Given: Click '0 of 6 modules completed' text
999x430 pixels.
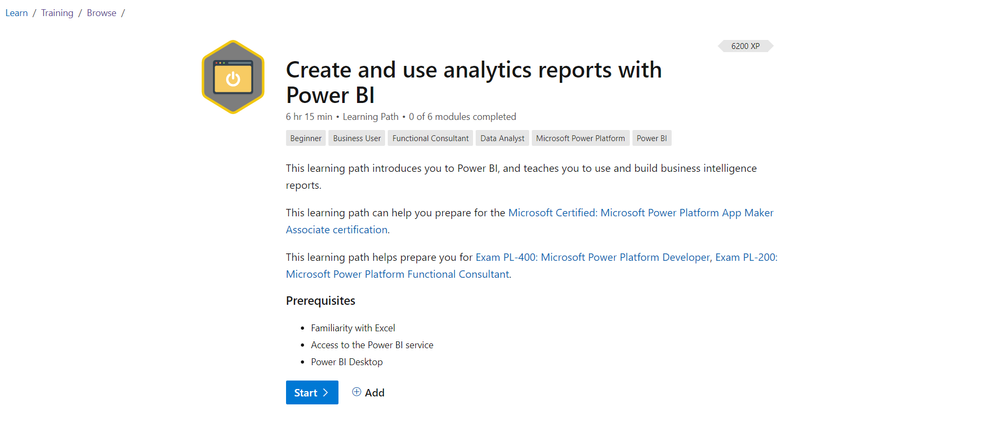Looking at the screenshot, I should [x=463, y=117].
